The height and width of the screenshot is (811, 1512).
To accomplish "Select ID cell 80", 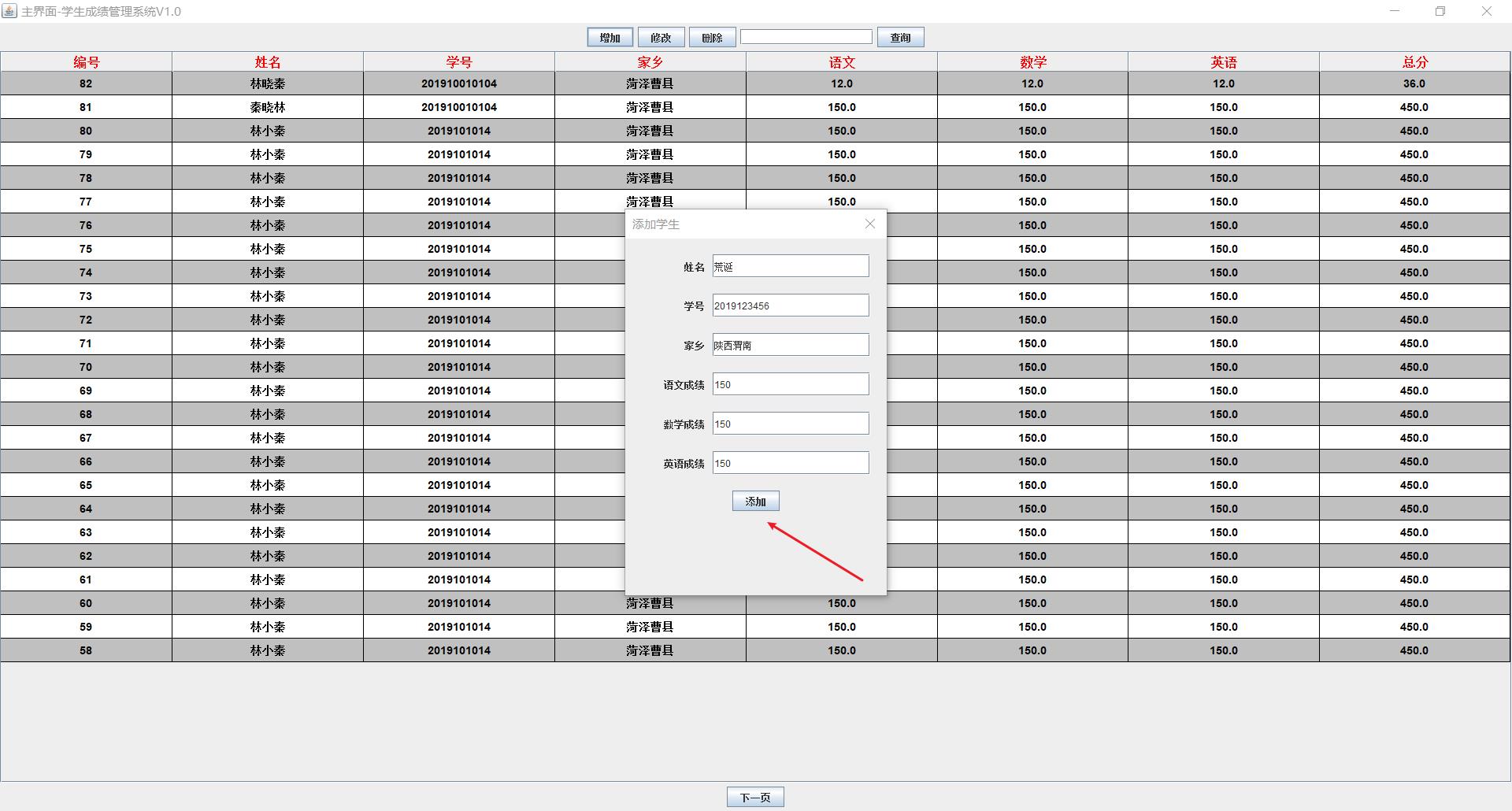I will 86,131.
